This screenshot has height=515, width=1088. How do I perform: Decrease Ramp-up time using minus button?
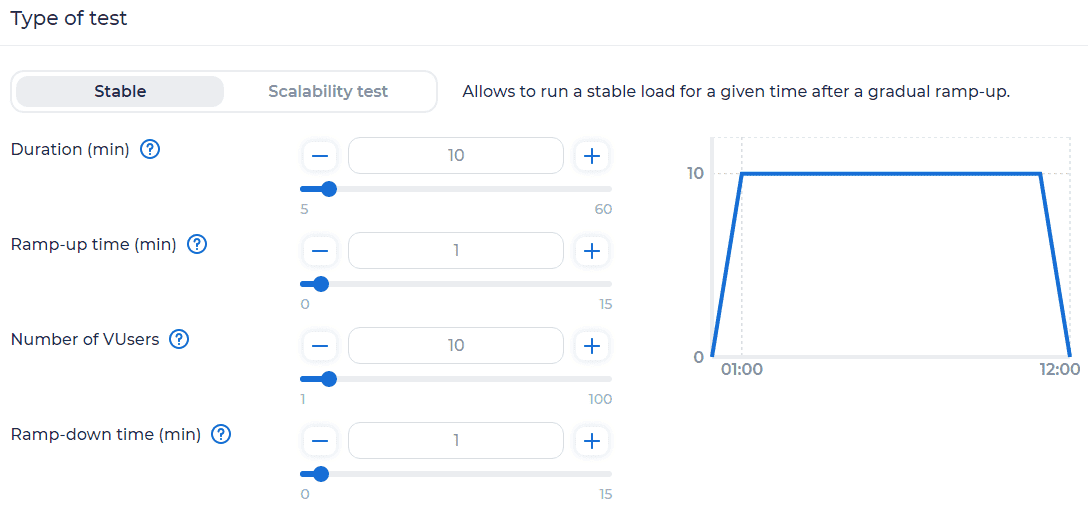pos(320,251)
